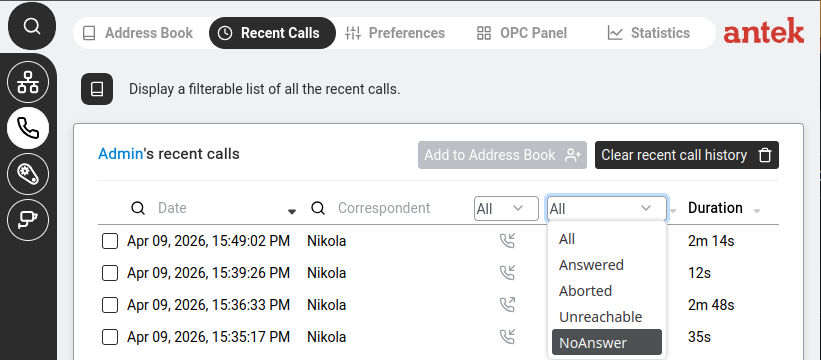Click incoming call icon for 15:39:26 row
This screenshot has width=821, height=360.
coord(507,273)
